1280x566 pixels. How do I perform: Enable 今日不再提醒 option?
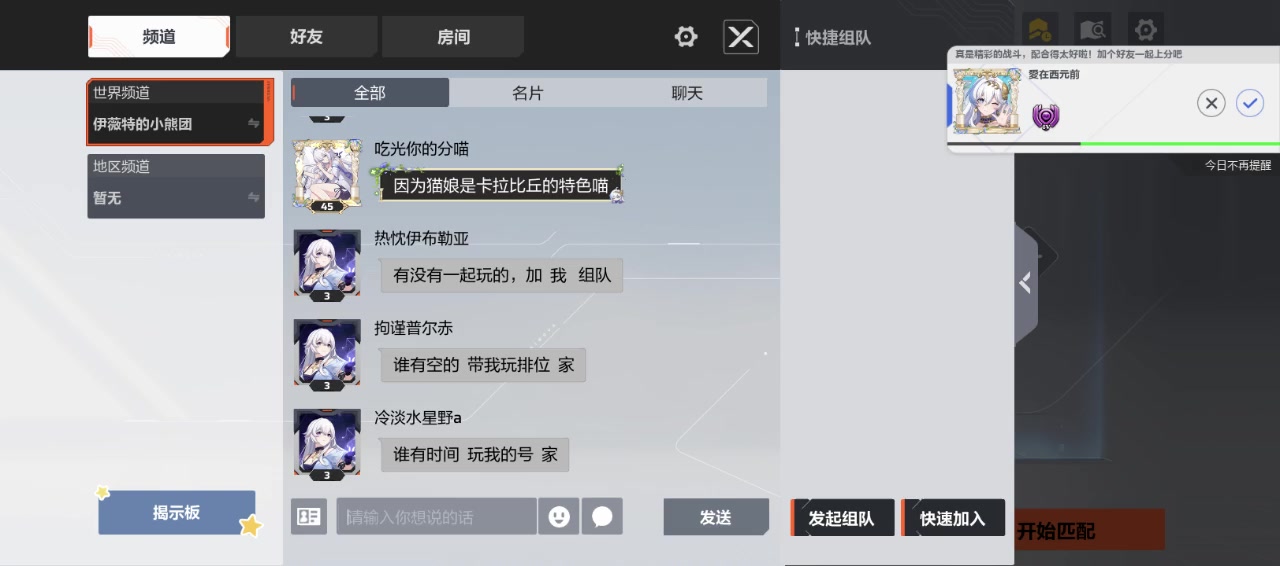(1238, 165)
